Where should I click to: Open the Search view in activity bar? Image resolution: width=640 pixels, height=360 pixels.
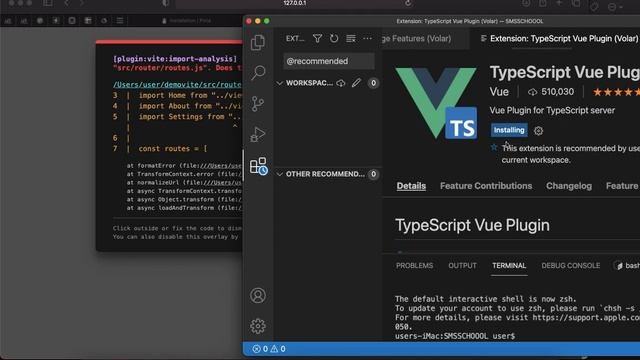[258, 73]
